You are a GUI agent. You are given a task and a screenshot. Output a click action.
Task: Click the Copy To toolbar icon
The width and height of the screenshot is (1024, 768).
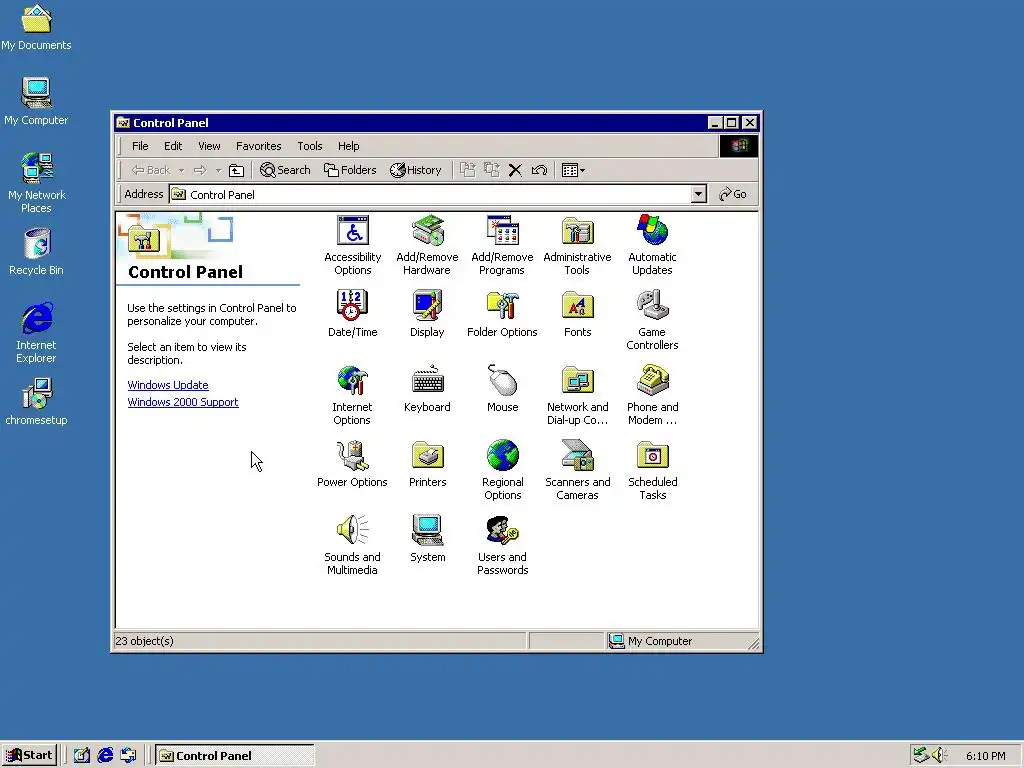[492, 170]
